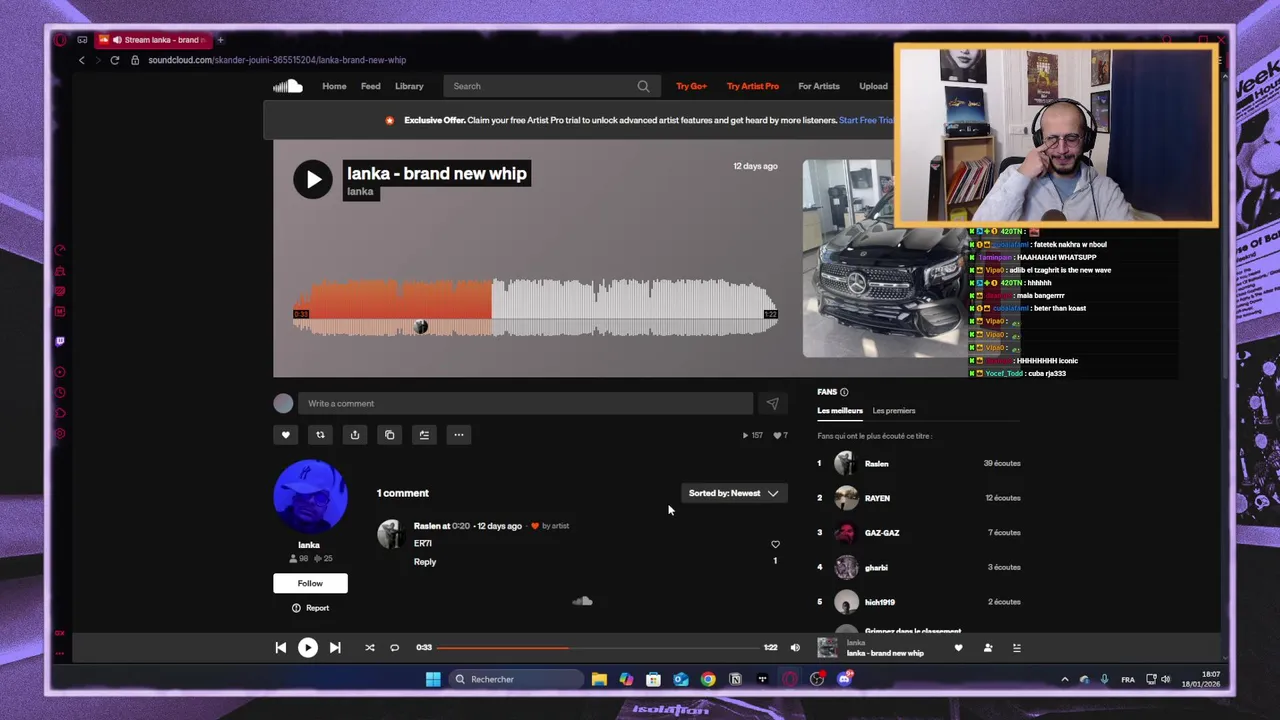Focus the Search input field

(540, 86)
